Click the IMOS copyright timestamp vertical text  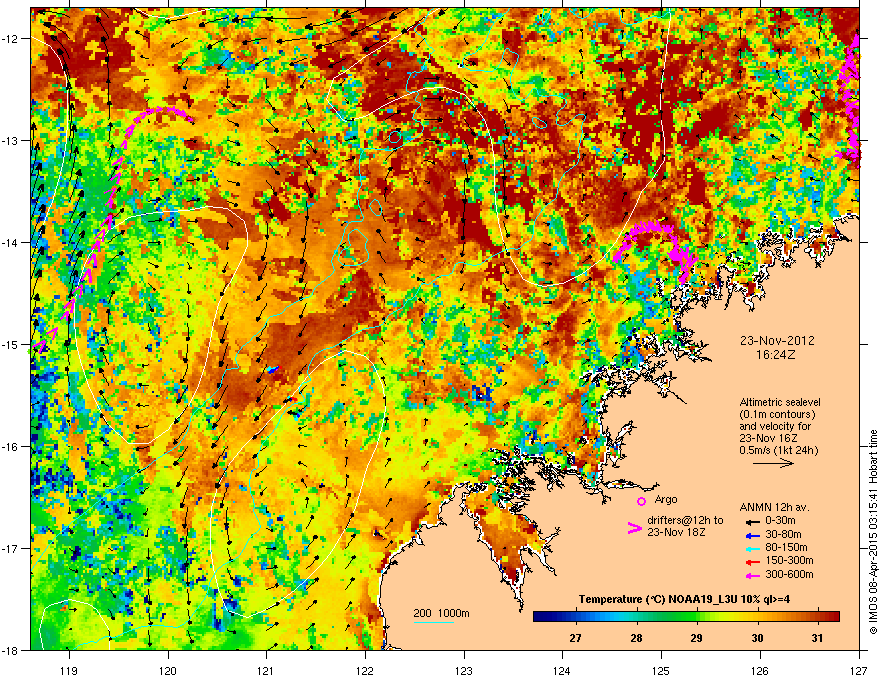[873, 531]
